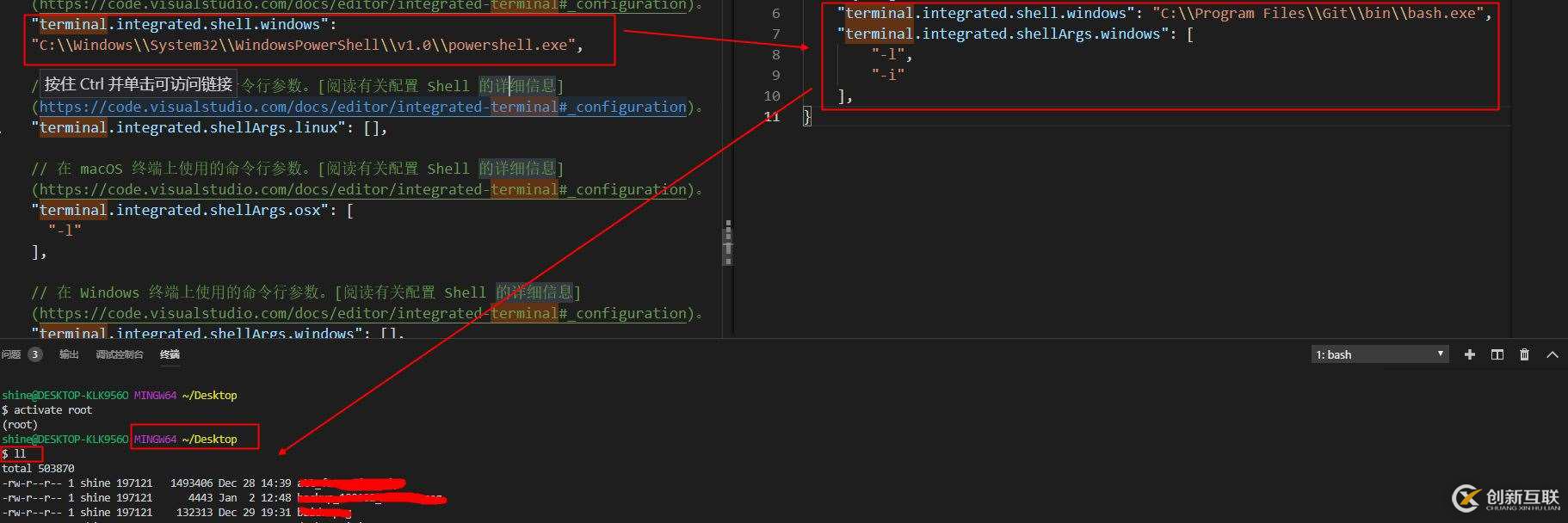Viewport: 1568px width, 523px height.
Task: Open the documentation URL above the bottom shellArgs.windows line
Action: click(x=362, y=314)
